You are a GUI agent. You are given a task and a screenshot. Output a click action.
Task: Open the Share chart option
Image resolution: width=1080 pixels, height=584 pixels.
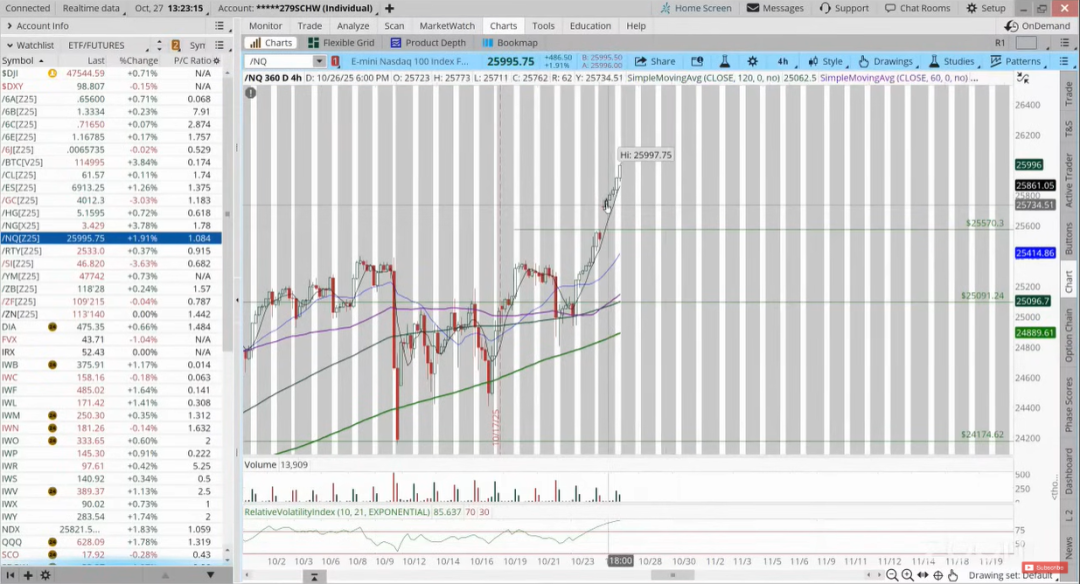click(655, 61)
